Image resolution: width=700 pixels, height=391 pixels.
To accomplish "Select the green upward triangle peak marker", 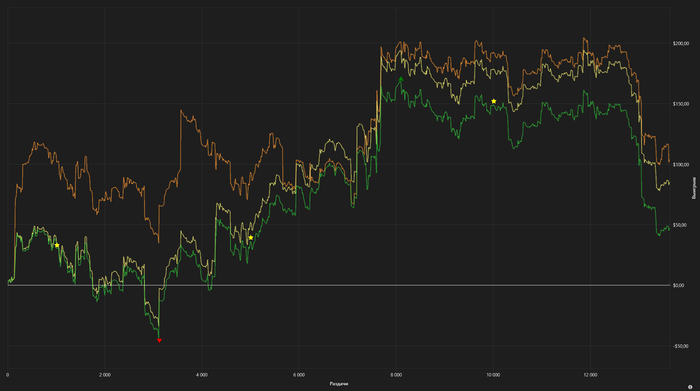I will click(401, 79).
